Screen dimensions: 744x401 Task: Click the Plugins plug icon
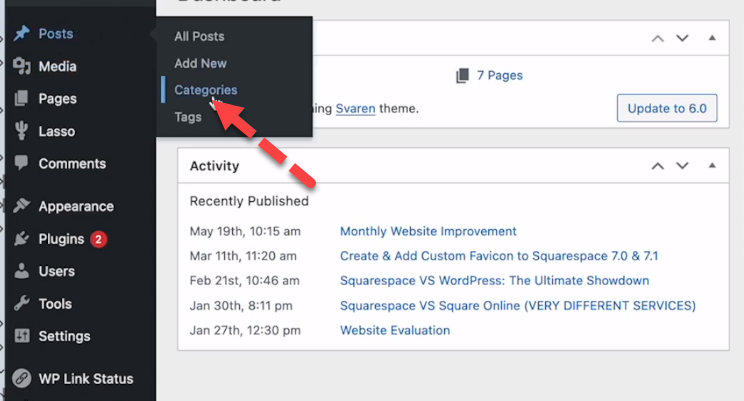[21, 238]
